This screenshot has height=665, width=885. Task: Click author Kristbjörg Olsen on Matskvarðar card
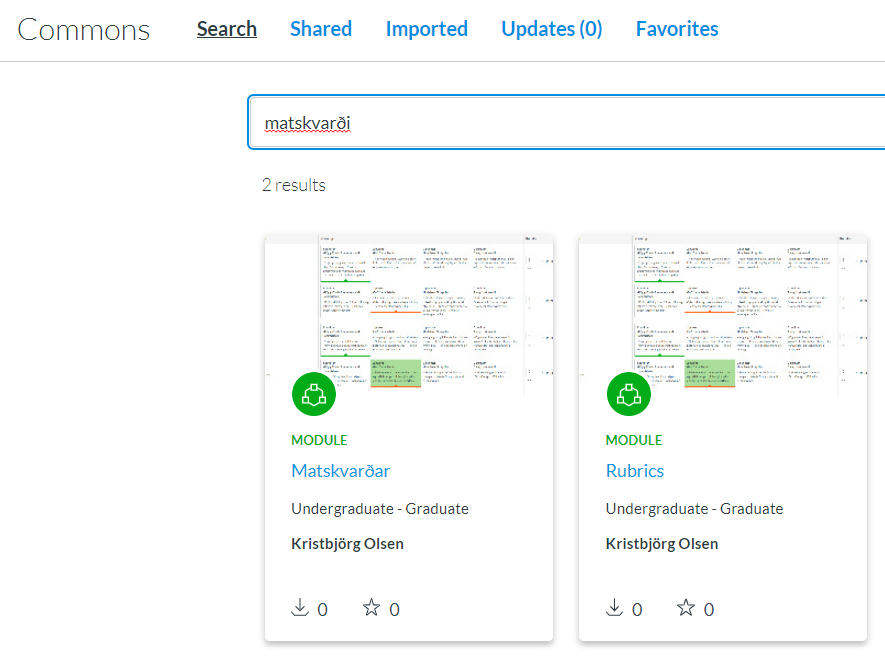[348, 544]
